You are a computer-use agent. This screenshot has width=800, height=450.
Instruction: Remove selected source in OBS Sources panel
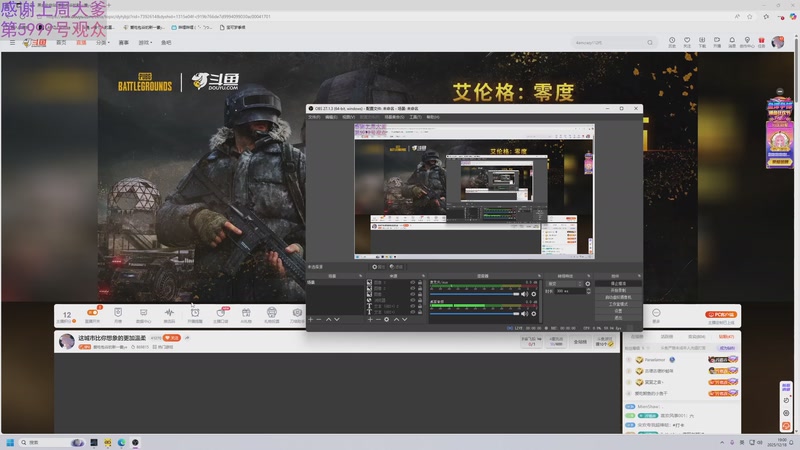(x=378, y=319)
